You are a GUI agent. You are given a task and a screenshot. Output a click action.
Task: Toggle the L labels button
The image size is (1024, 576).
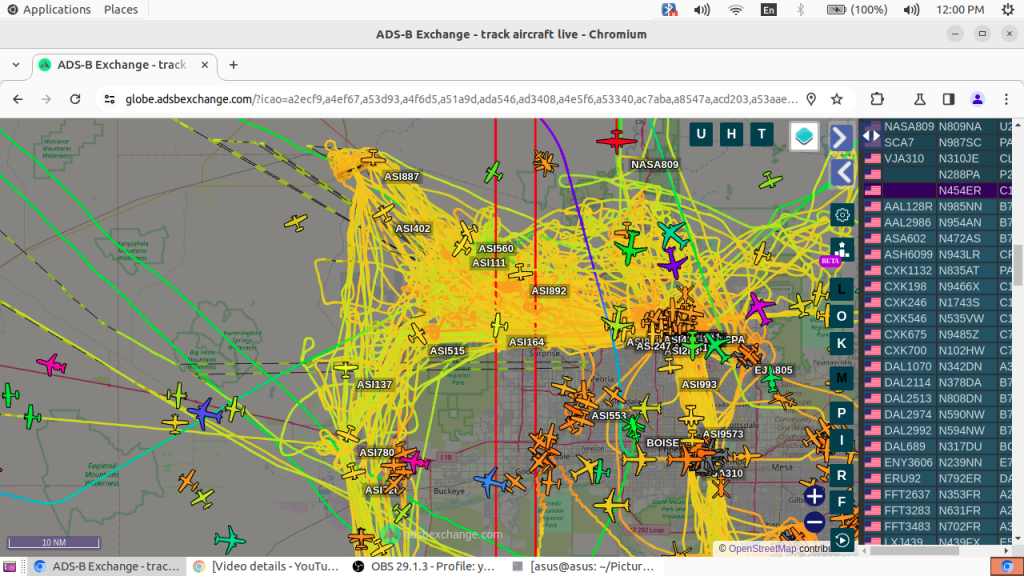pyautogui.click(x=842, y=289)
